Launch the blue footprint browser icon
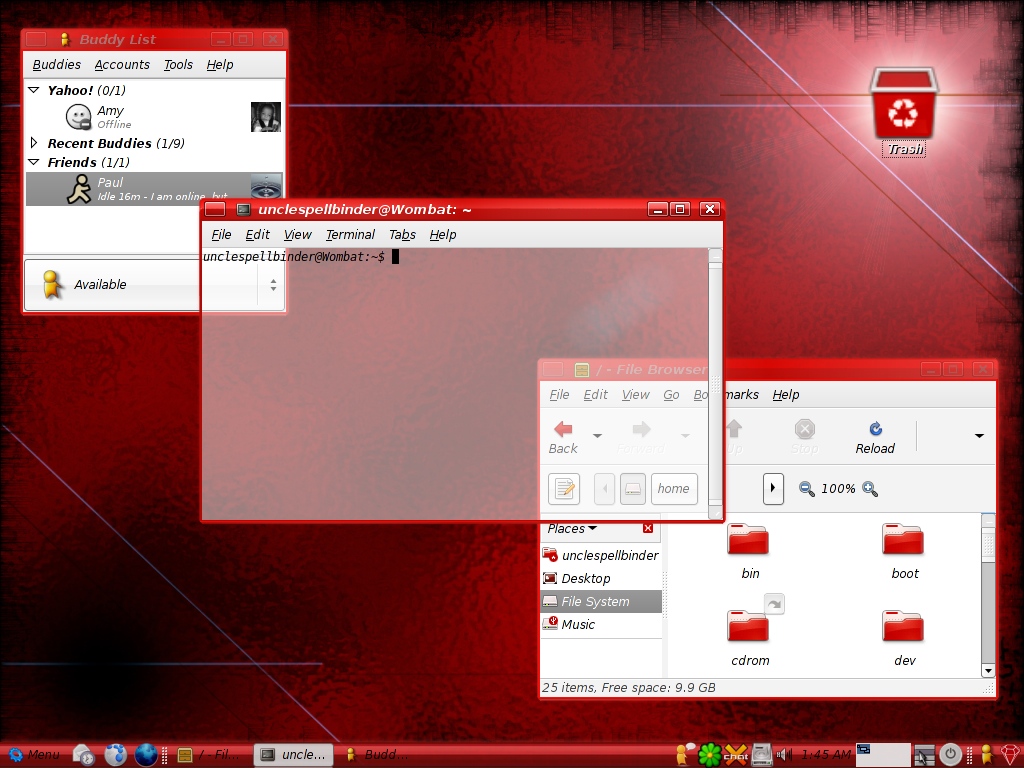 coord(115,755)
